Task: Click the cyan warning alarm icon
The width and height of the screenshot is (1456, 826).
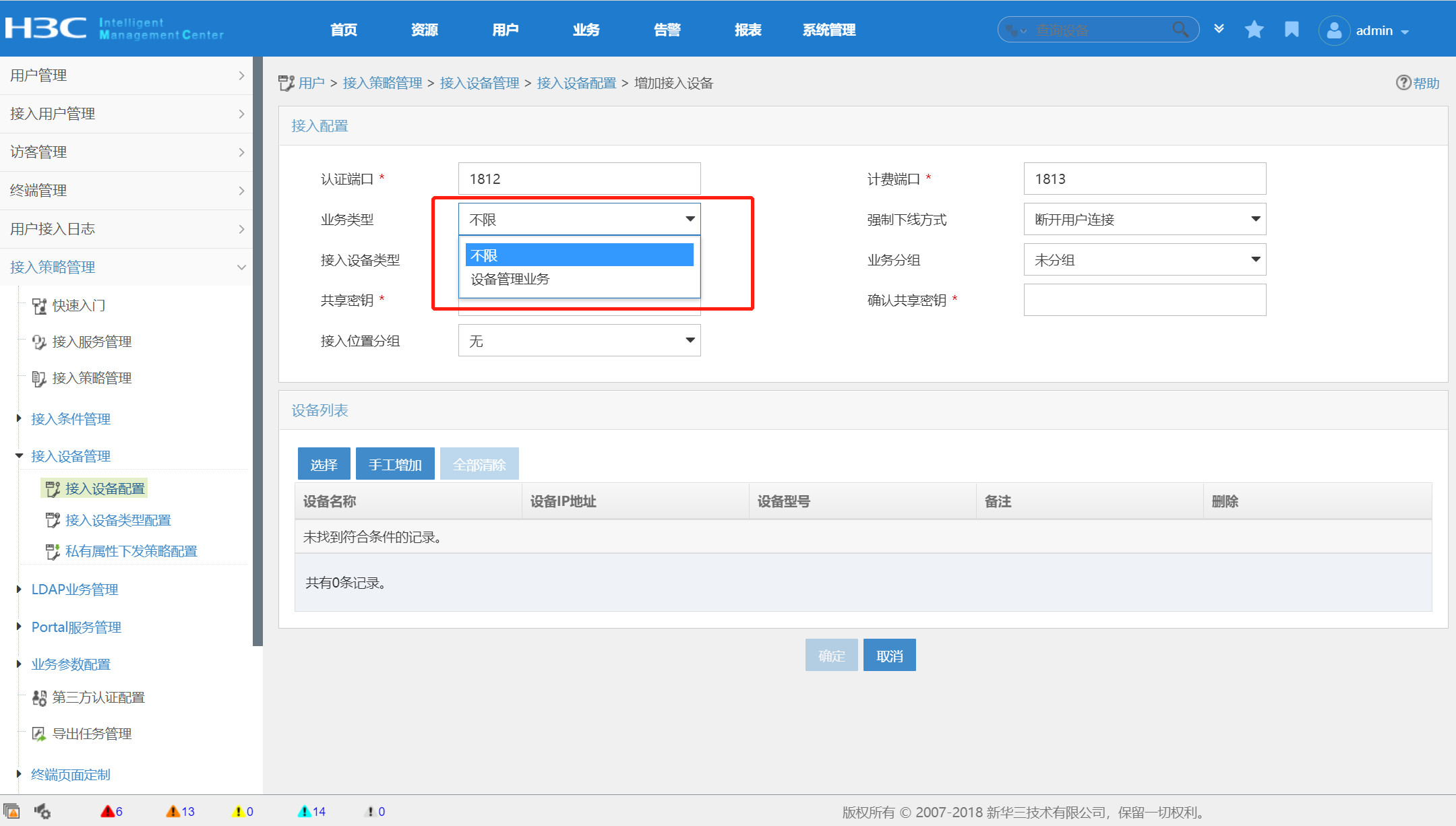Action: click(x=305, y=811)
